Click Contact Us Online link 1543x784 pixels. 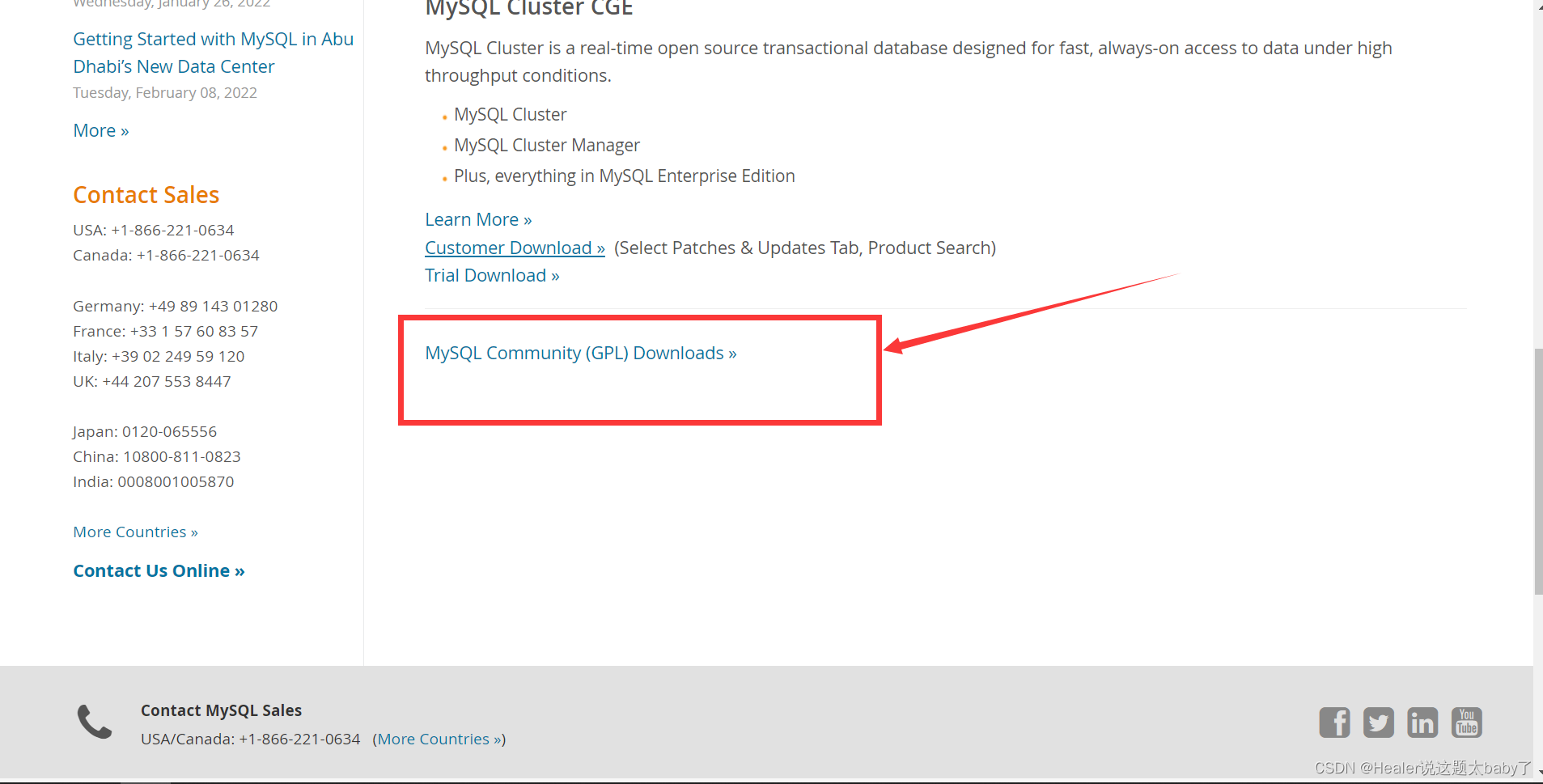(x=159, y=570)
